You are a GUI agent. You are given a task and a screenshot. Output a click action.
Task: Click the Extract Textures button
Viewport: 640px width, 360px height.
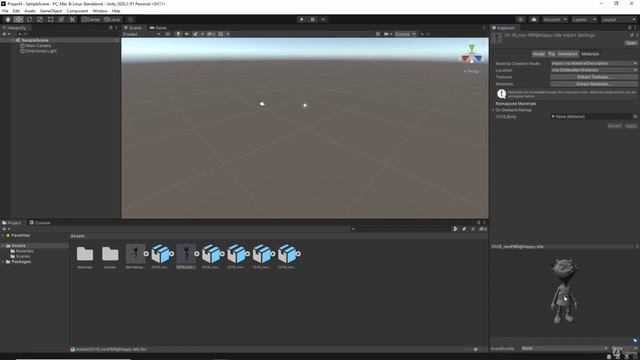[594, 77]
